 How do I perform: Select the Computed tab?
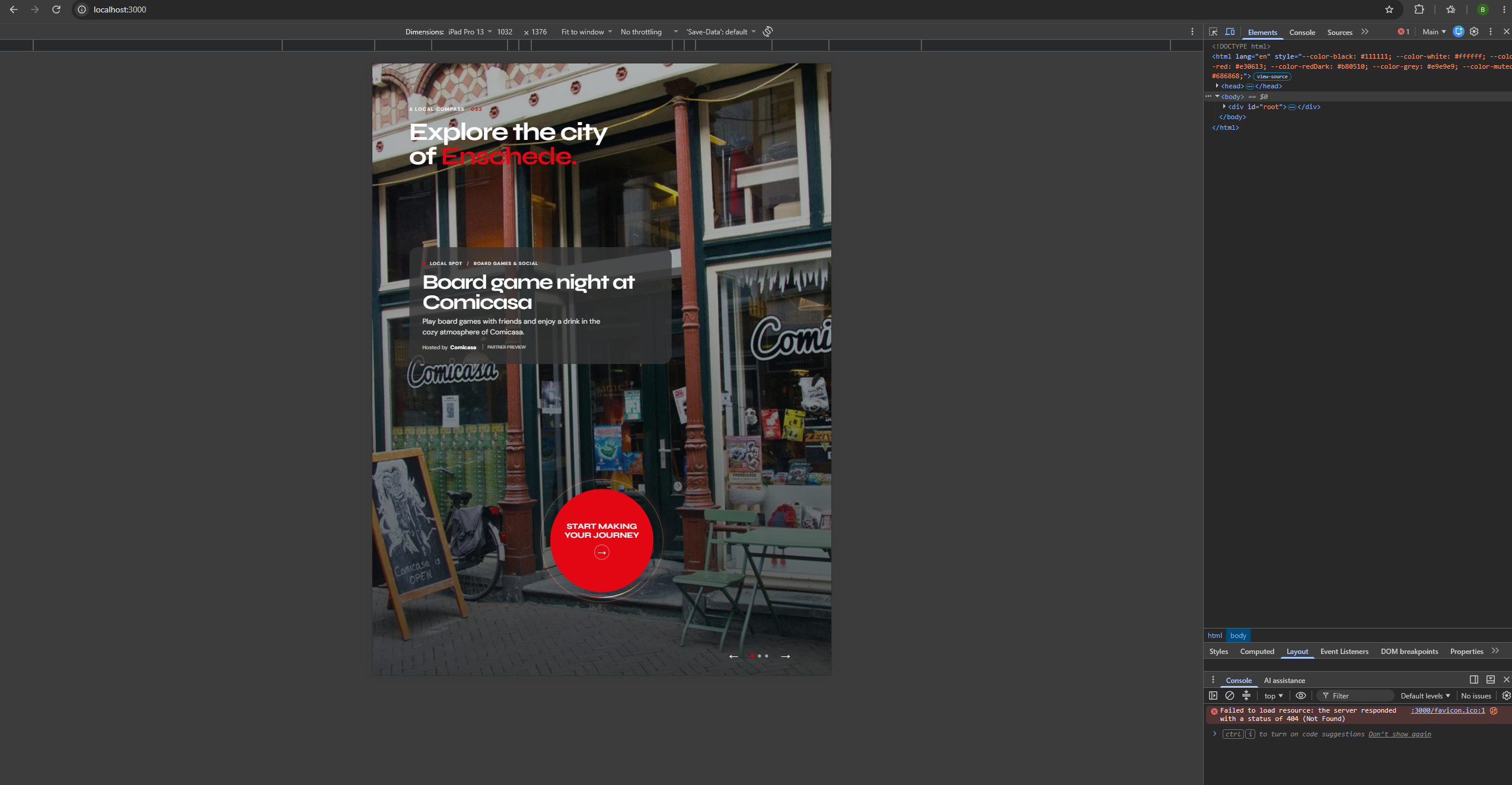click(1257, 652)
